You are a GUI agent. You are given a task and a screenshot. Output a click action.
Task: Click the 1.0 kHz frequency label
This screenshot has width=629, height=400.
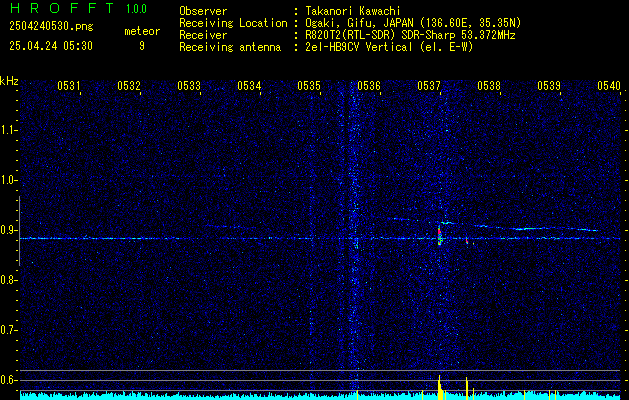click(8, 180)
